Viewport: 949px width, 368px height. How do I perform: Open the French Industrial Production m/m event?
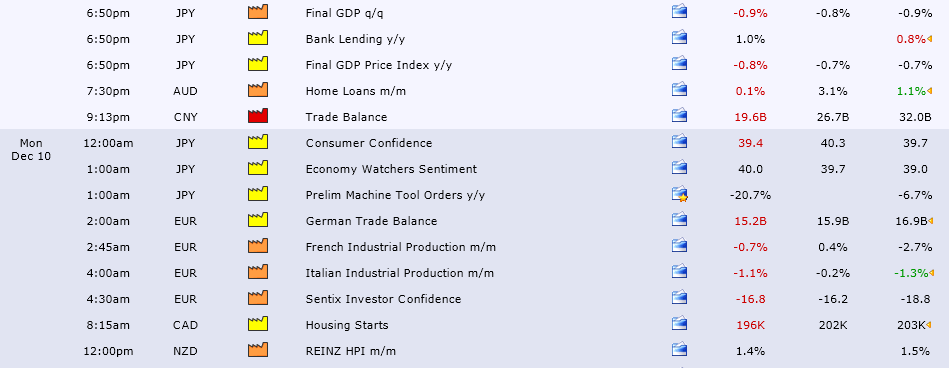click(x=401, y=247)
